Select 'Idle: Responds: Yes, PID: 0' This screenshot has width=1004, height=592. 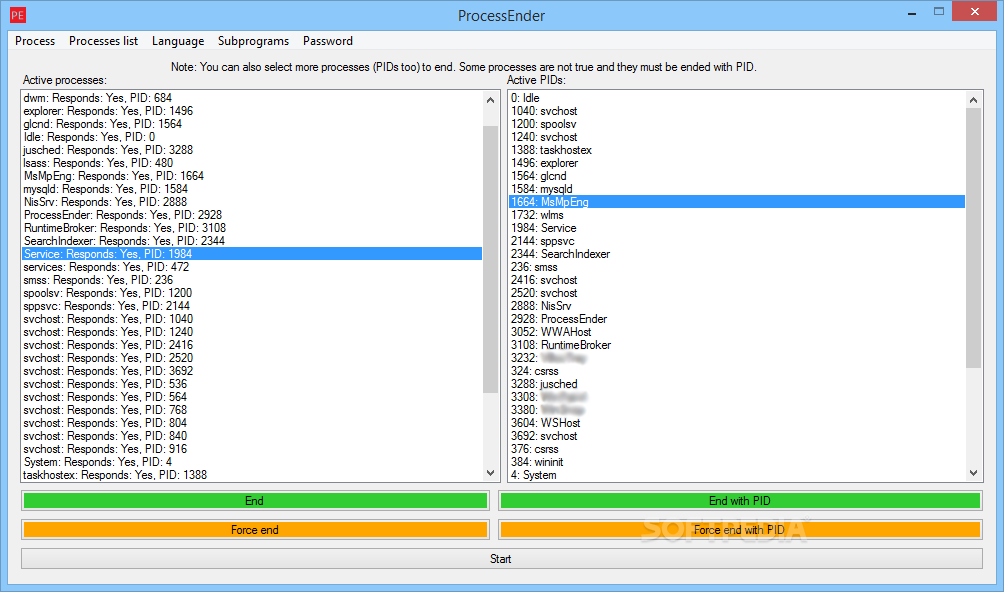click(252, 137)
